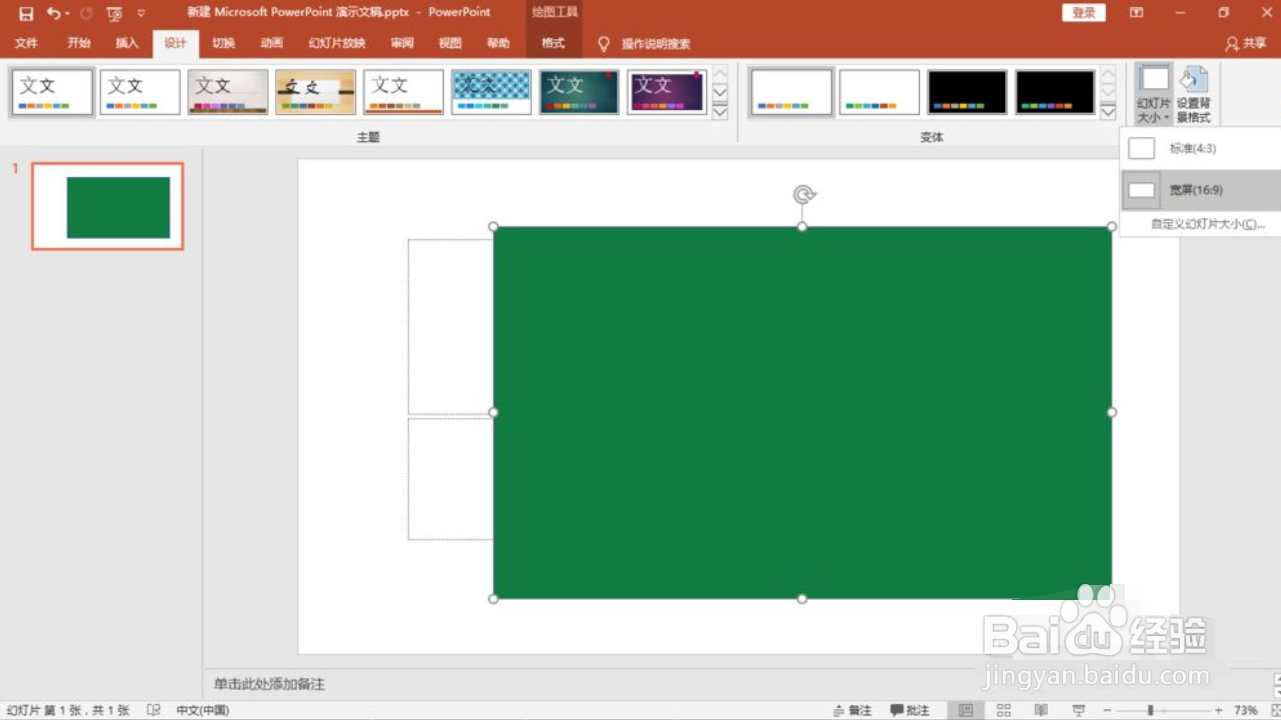Viewport: 1281px width, 720px height.
Task: Click the Undo arrow icon
Action: [53, 13]
